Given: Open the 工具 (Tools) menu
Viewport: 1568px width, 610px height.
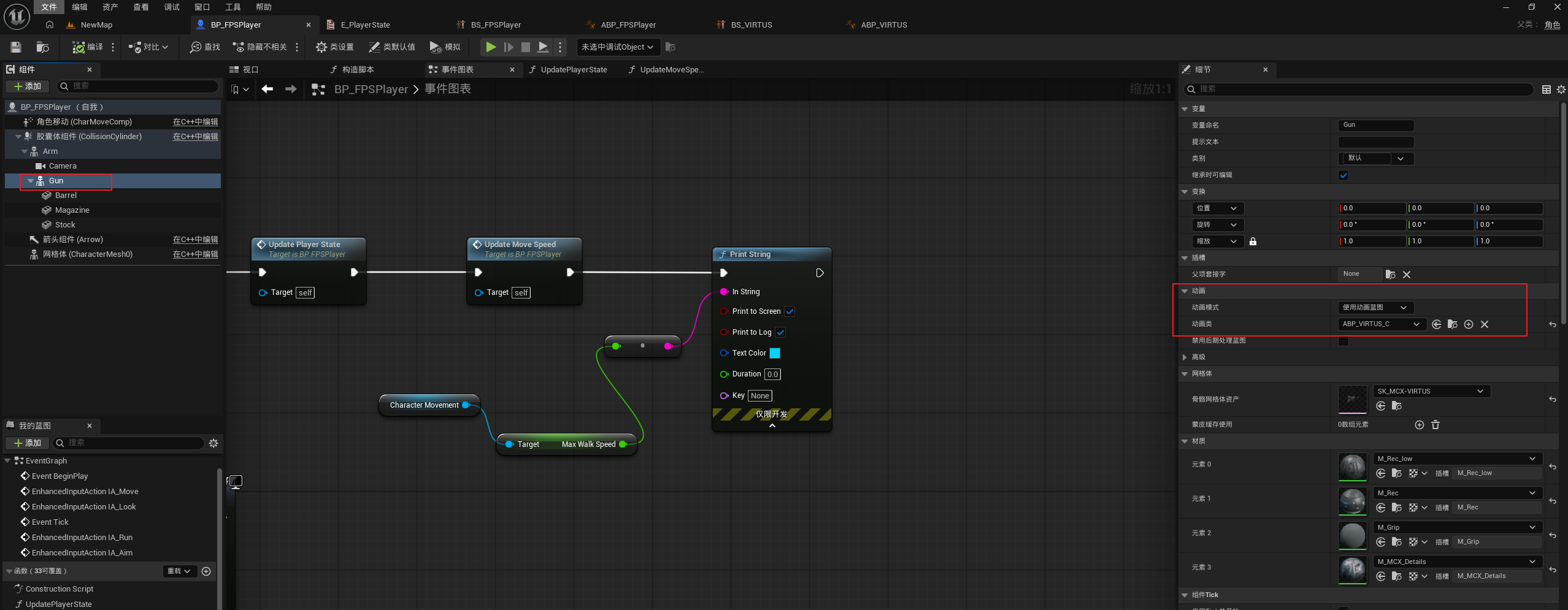Looking at the screenshot, I should [233, 7].
